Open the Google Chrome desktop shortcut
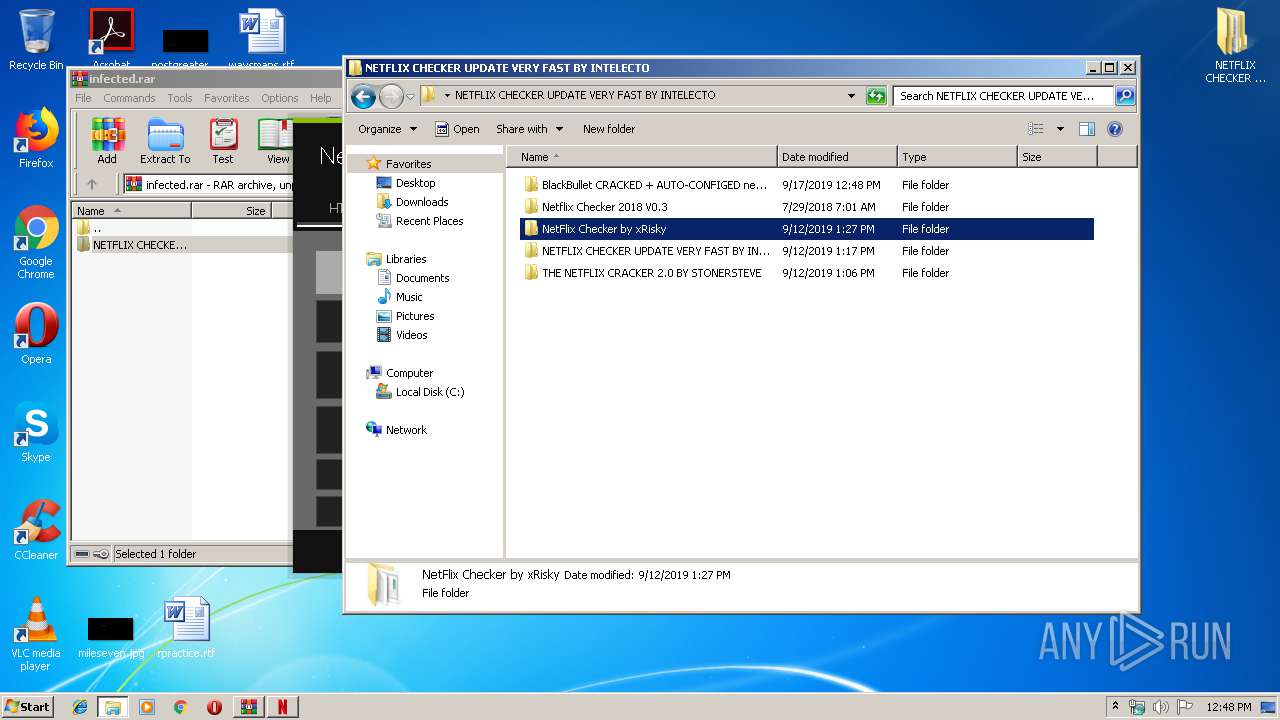 [x=36, y=243]
